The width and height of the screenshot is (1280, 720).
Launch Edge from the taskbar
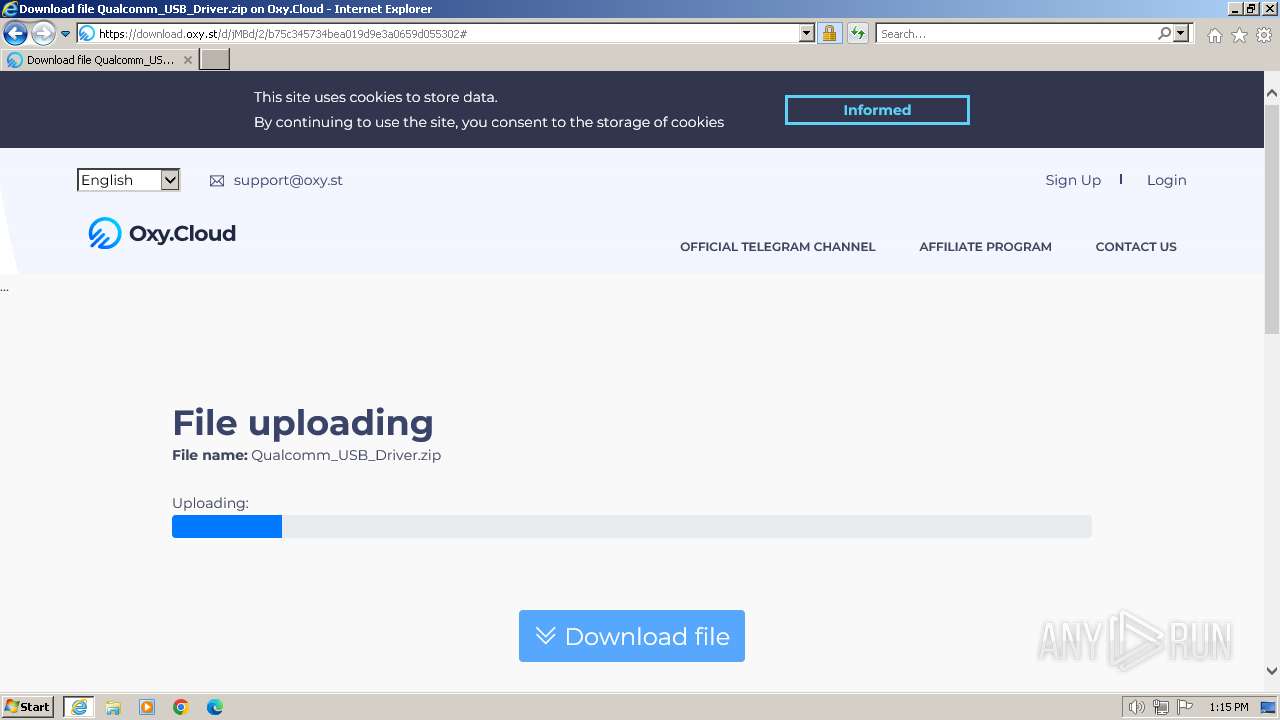[215, 707]
